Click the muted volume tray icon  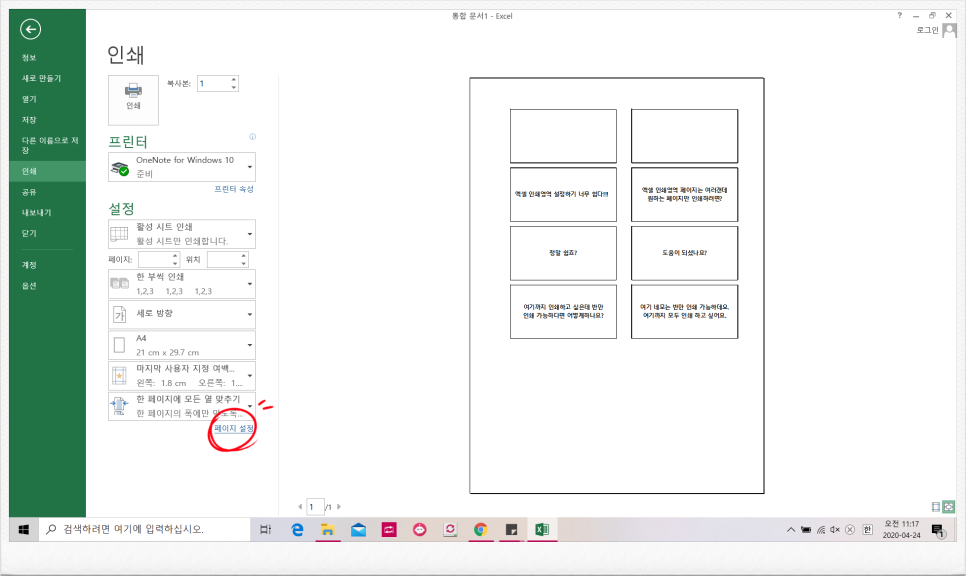coord(835,529)
